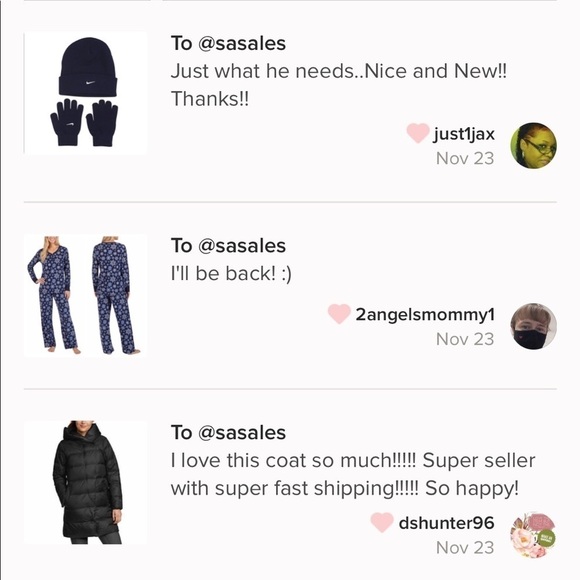Open dshunter96 floral profile avatar

(x=533, y=535)
